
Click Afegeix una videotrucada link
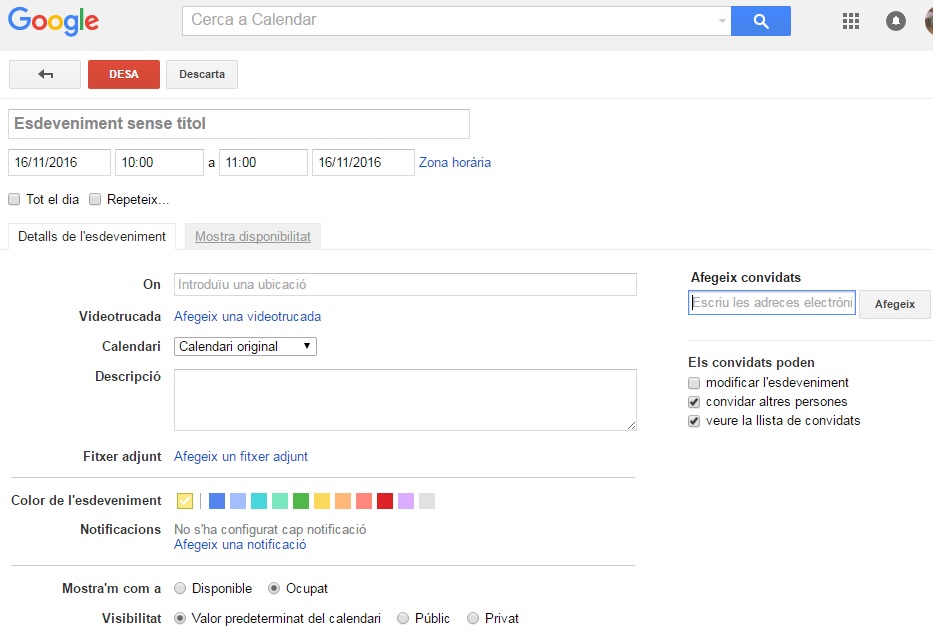(x=248, y=317)
